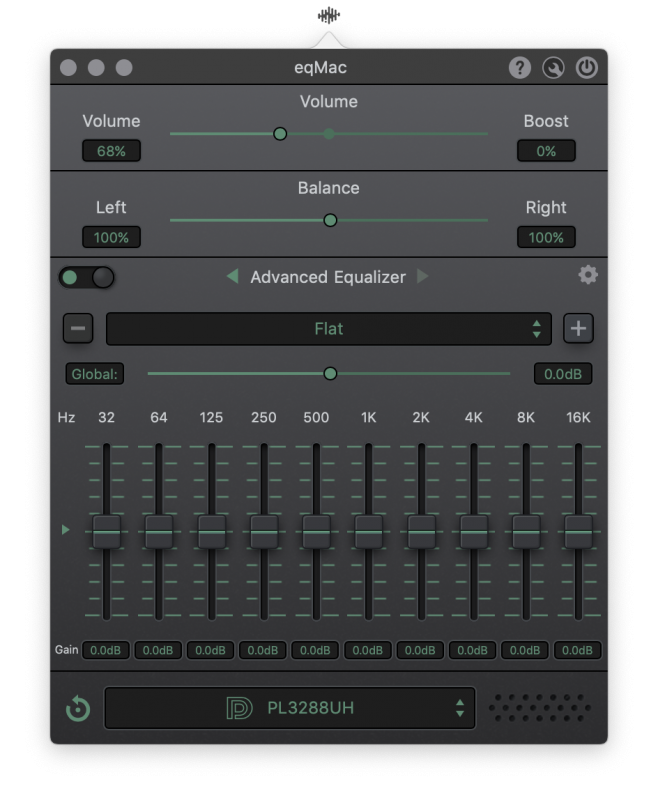Click the Global: label button

pos(94,374)
